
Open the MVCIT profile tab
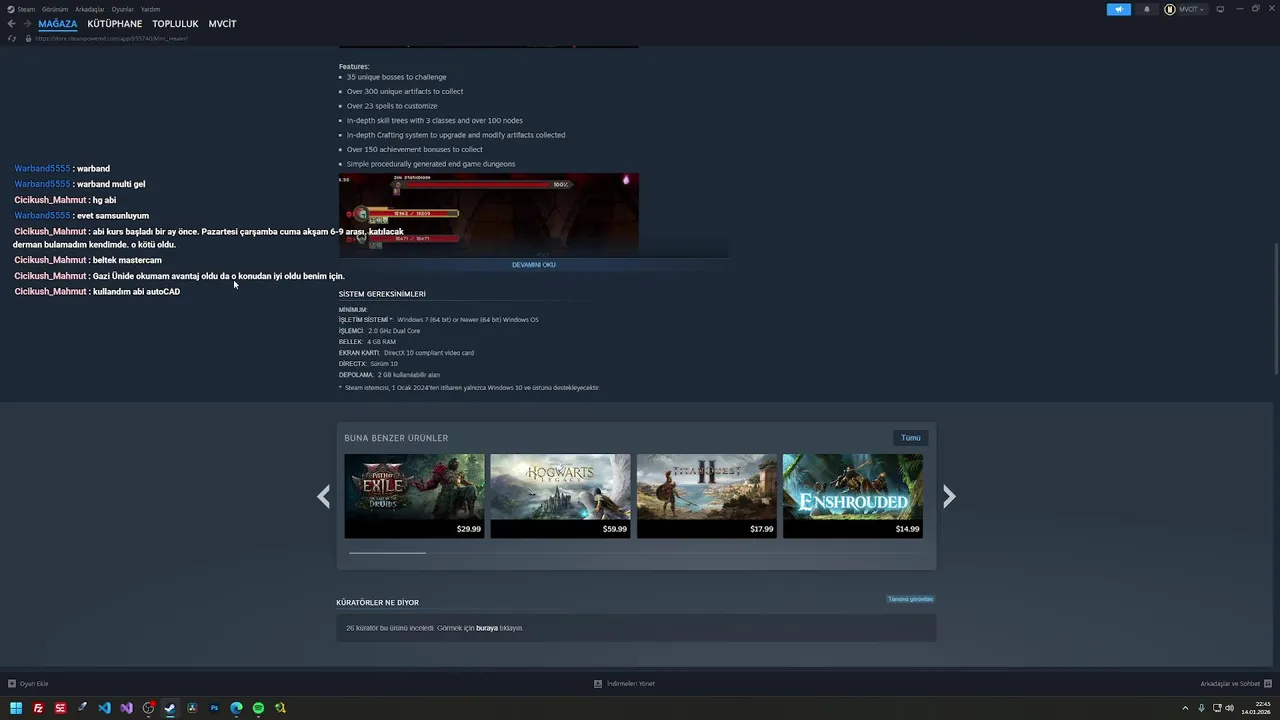222,24
